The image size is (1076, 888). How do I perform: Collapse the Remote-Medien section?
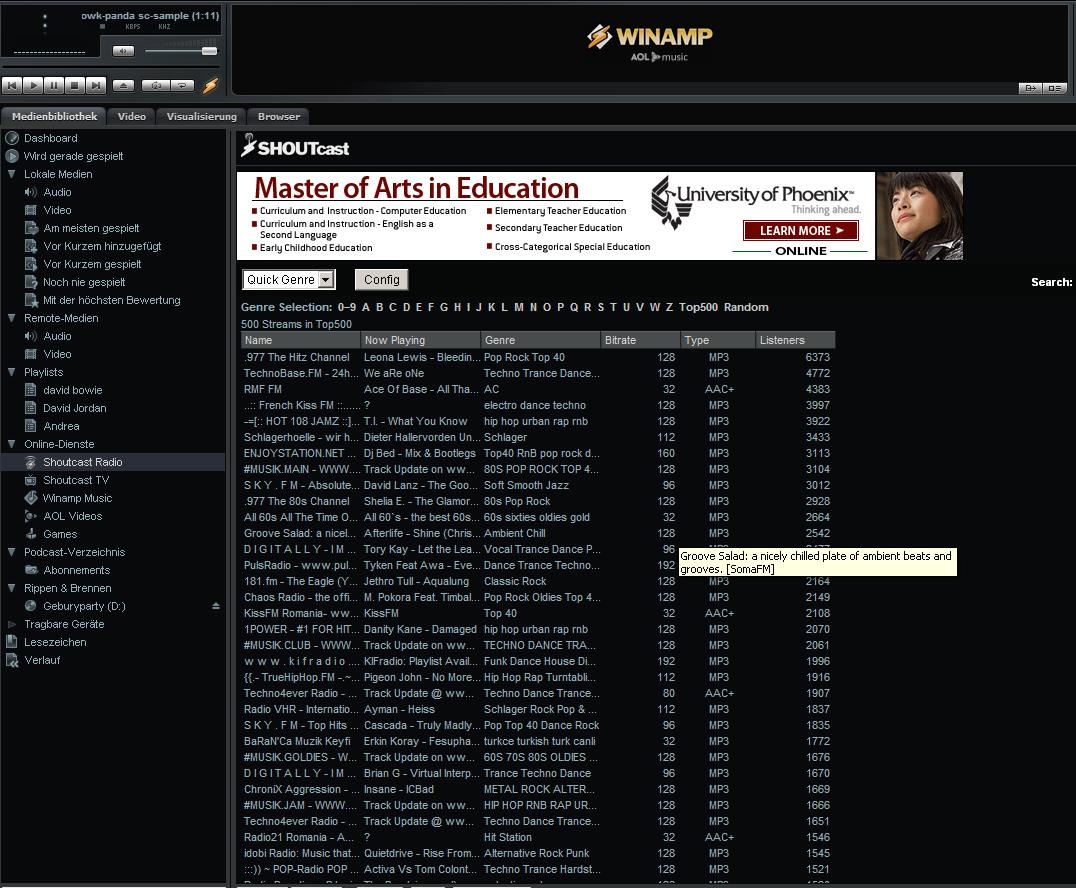tap(12, 318)
